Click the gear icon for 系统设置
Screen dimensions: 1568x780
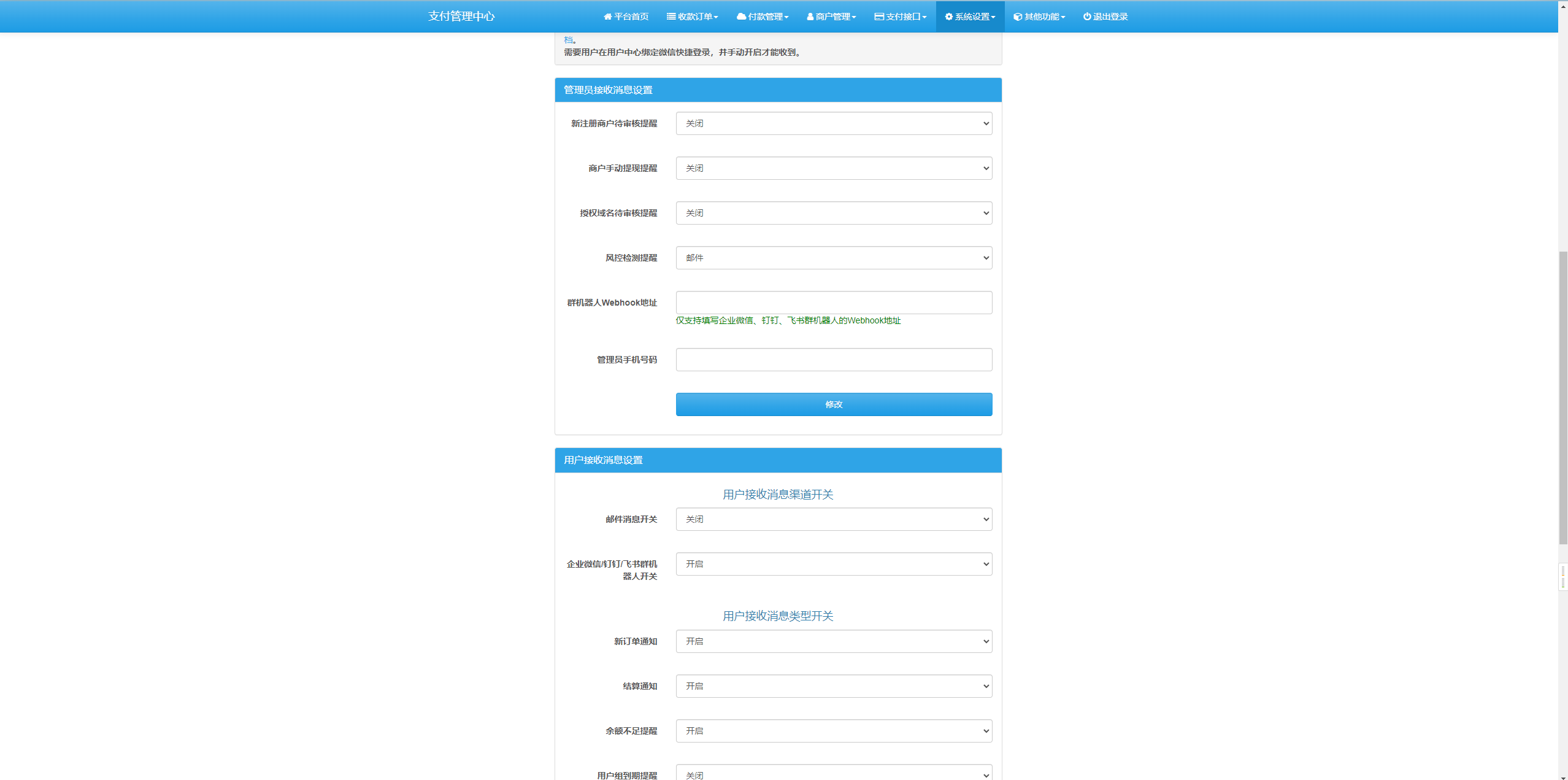(x=948, y=17)
